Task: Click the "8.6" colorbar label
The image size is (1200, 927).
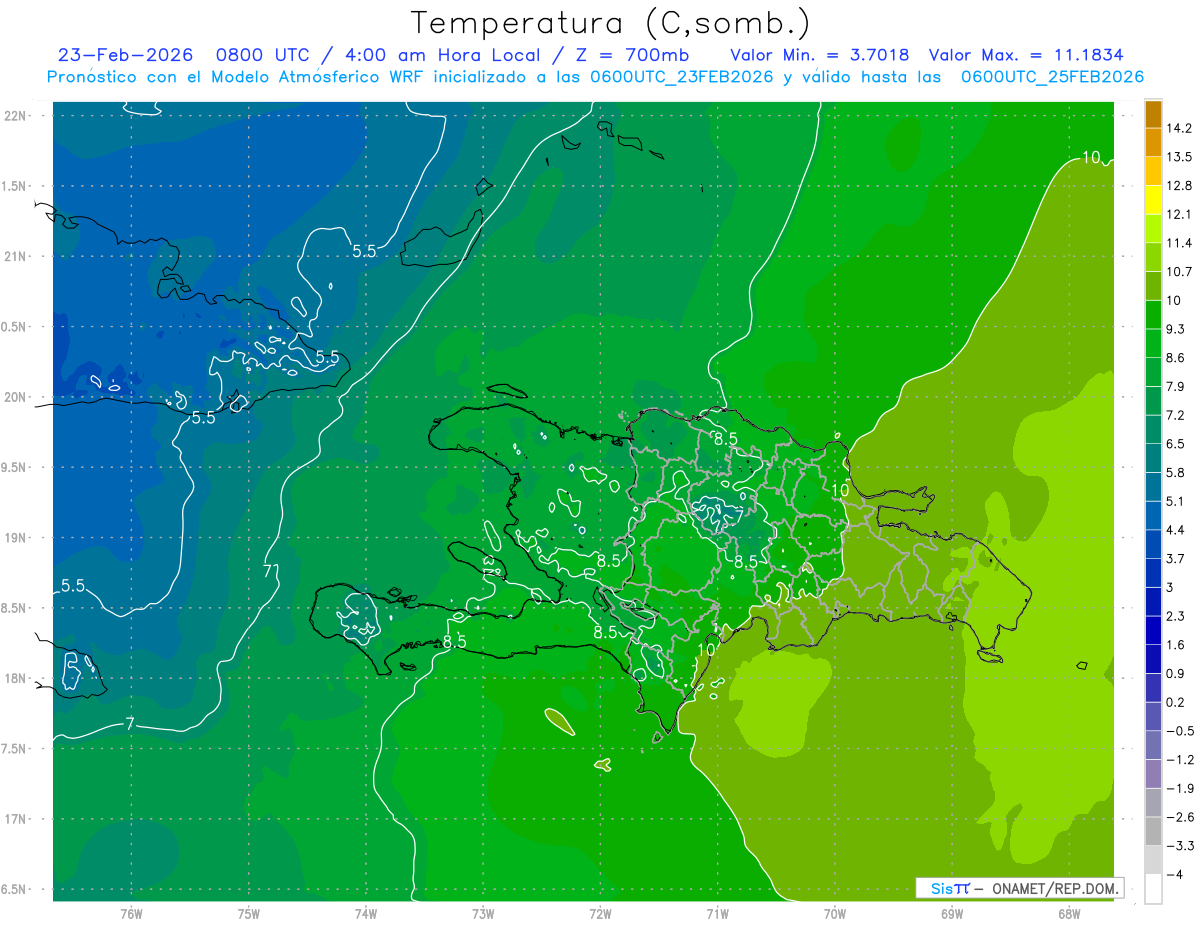Action: tap(1176, 358)
